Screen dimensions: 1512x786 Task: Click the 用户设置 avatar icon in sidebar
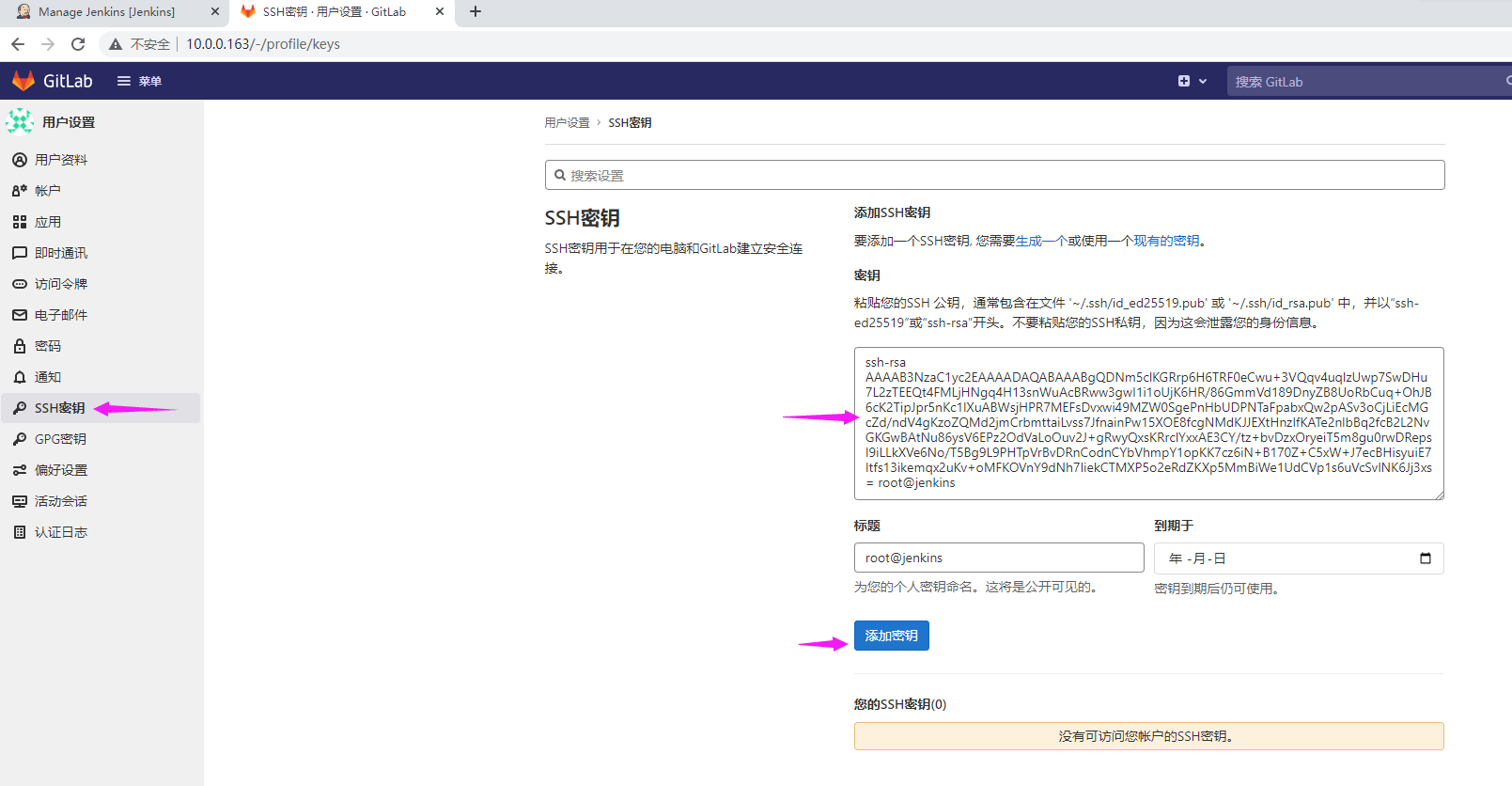[x=20, y=121]
